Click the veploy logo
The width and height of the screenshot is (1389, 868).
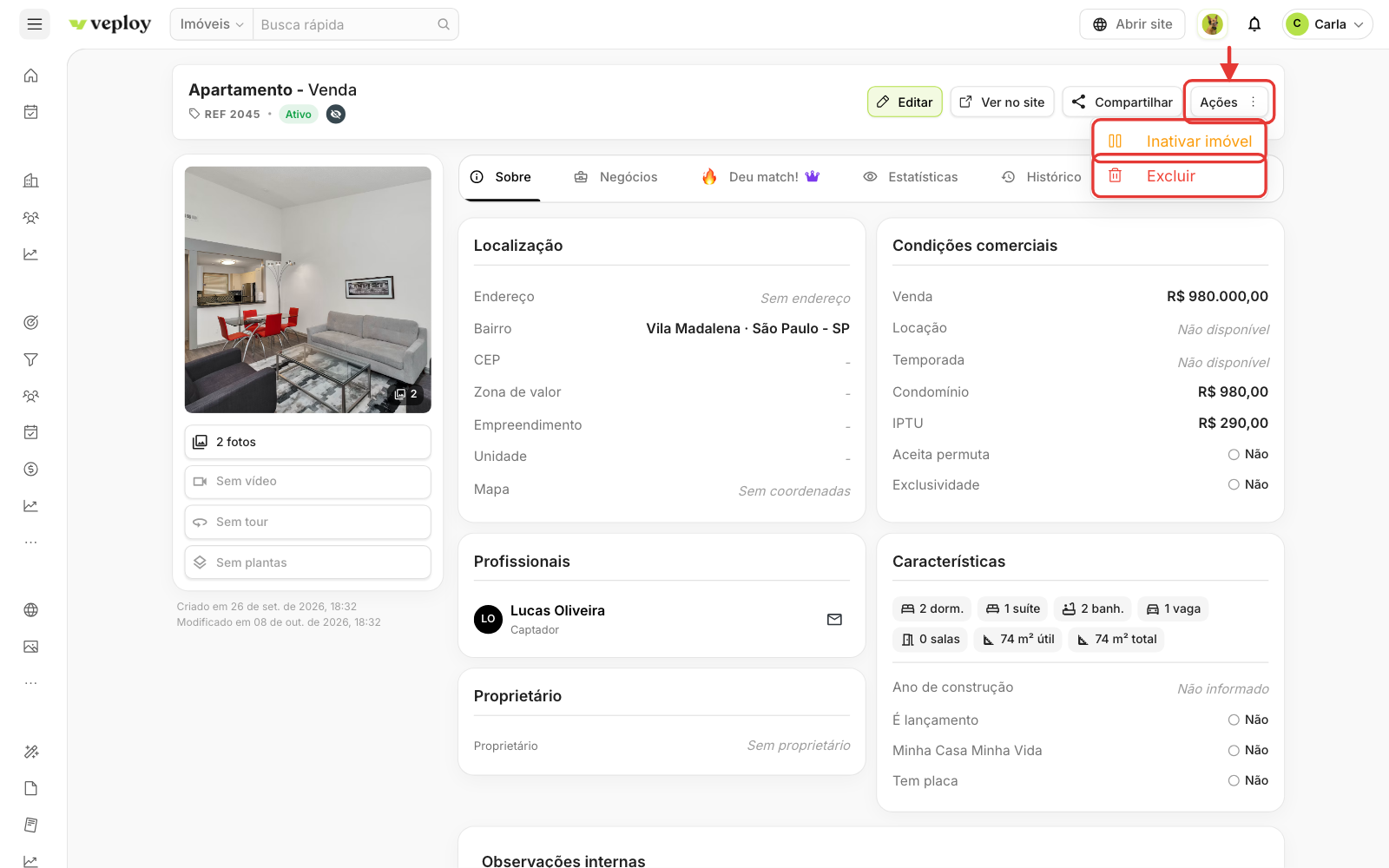point(110,24)
